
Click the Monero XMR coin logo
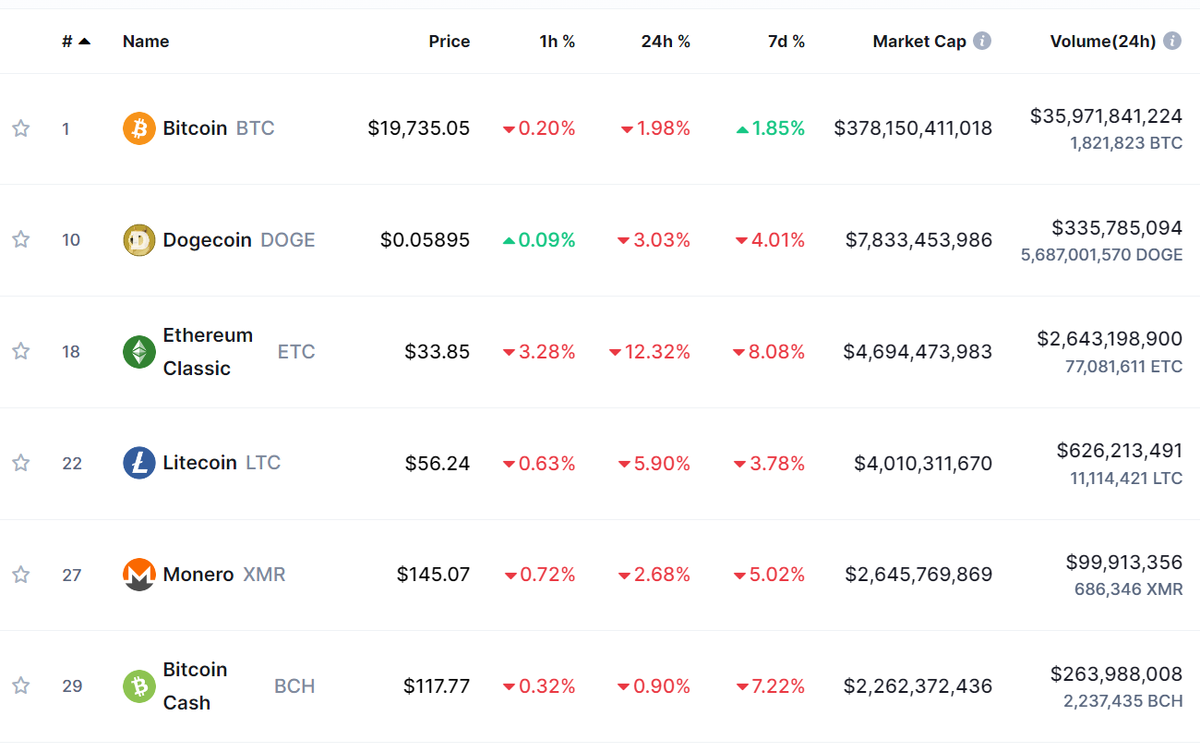[138, 574]
